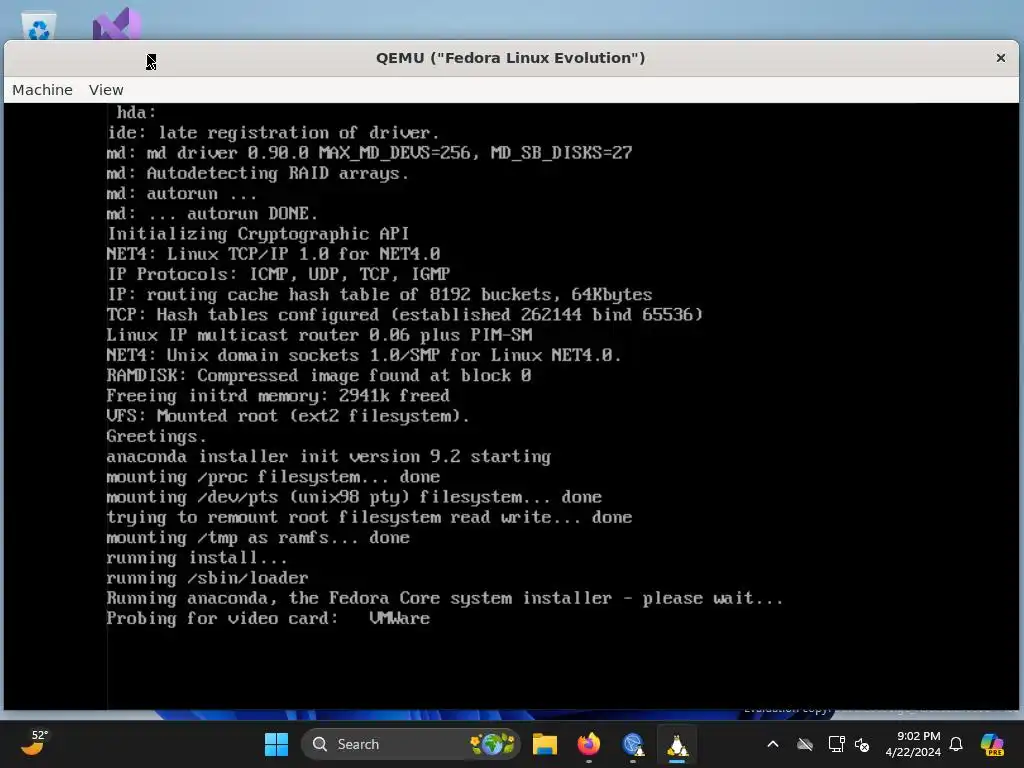Click the "md: md driver 0.90.0" line
The width and height of the screenshot is (1024, 768).
369,153
